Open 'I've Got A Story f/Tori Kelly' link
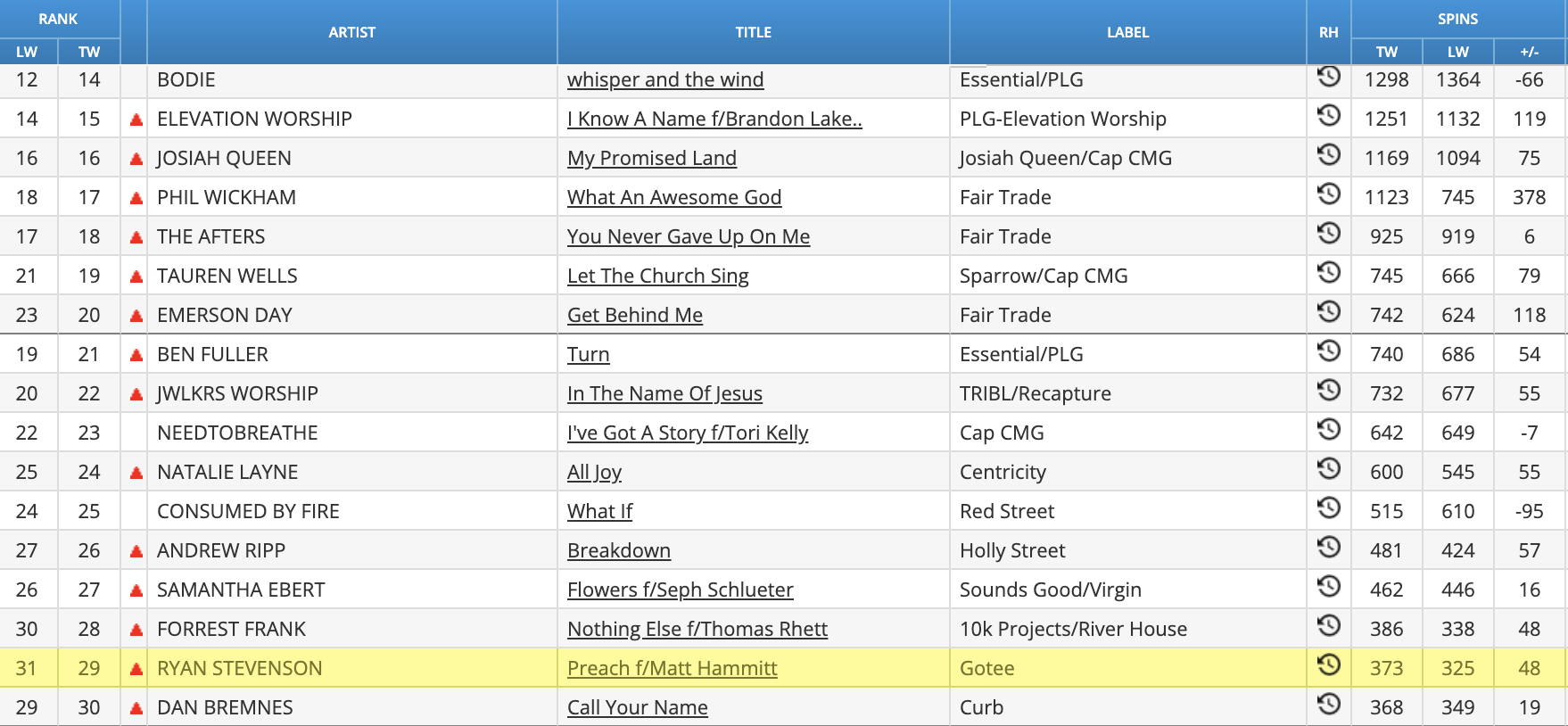This screenshot has height=726, width=1568. pyautogui.click(x=688, y=433)
